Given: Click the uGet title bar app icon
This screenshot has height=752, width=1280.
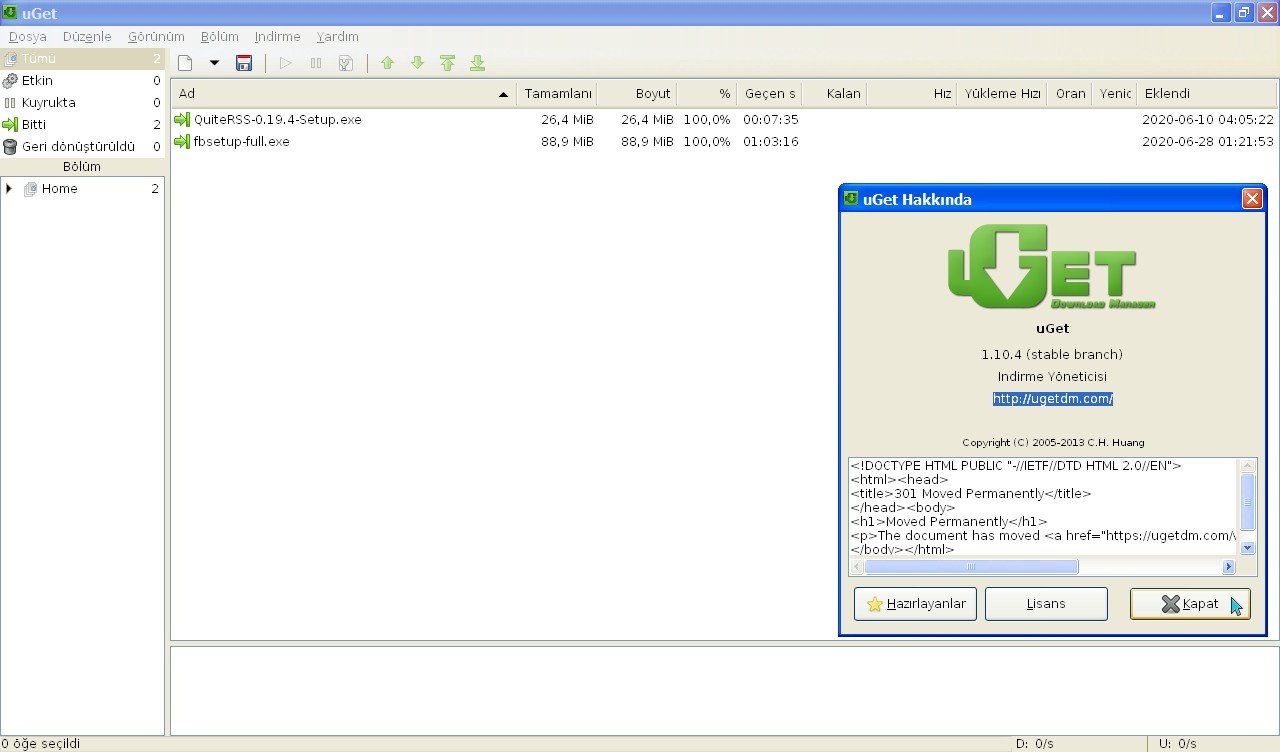Looking at the screenshot, I should pyautogui.click(x=10, y=12).
